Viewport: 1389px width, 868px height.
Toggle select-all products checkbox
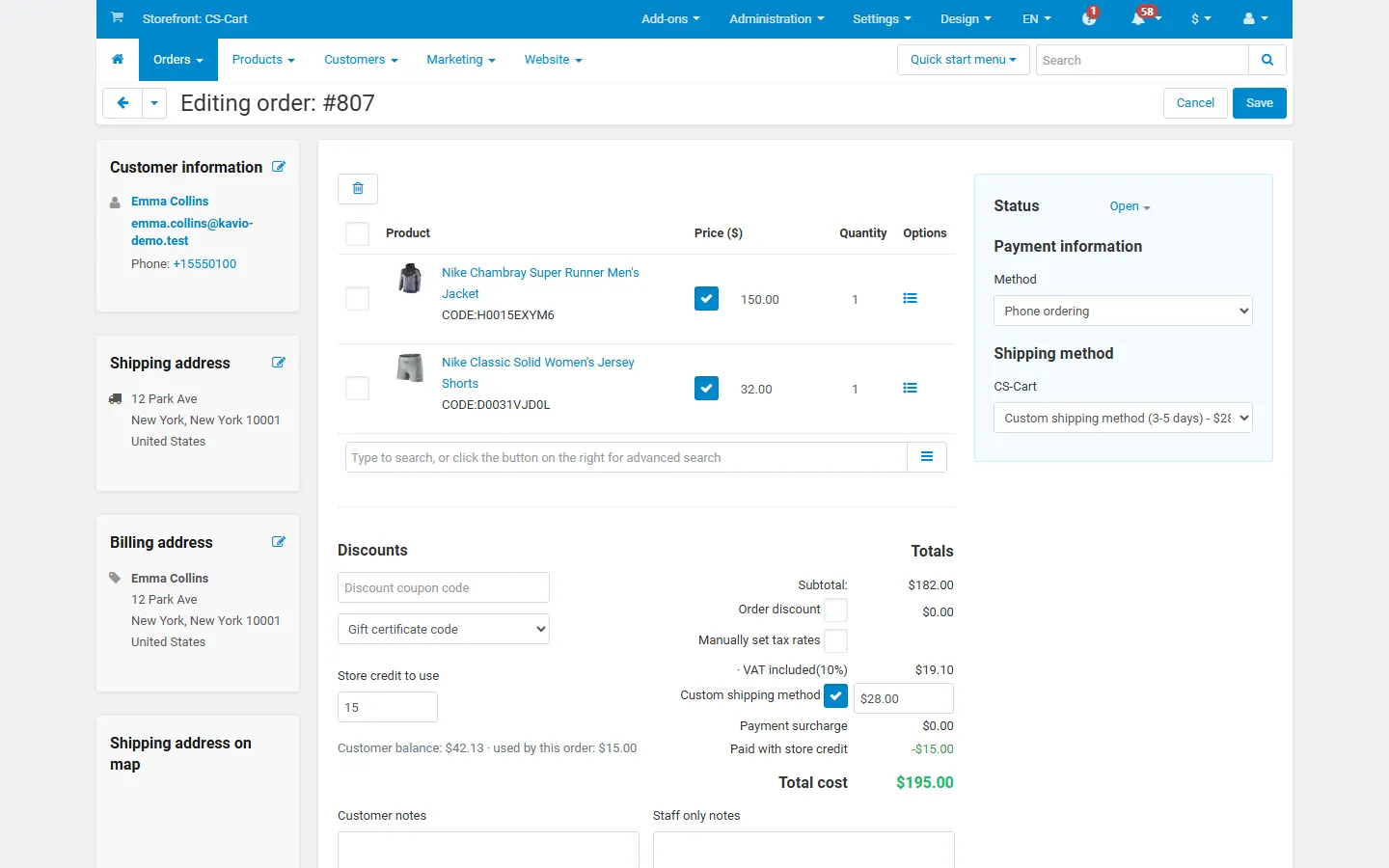click(358, 233)
